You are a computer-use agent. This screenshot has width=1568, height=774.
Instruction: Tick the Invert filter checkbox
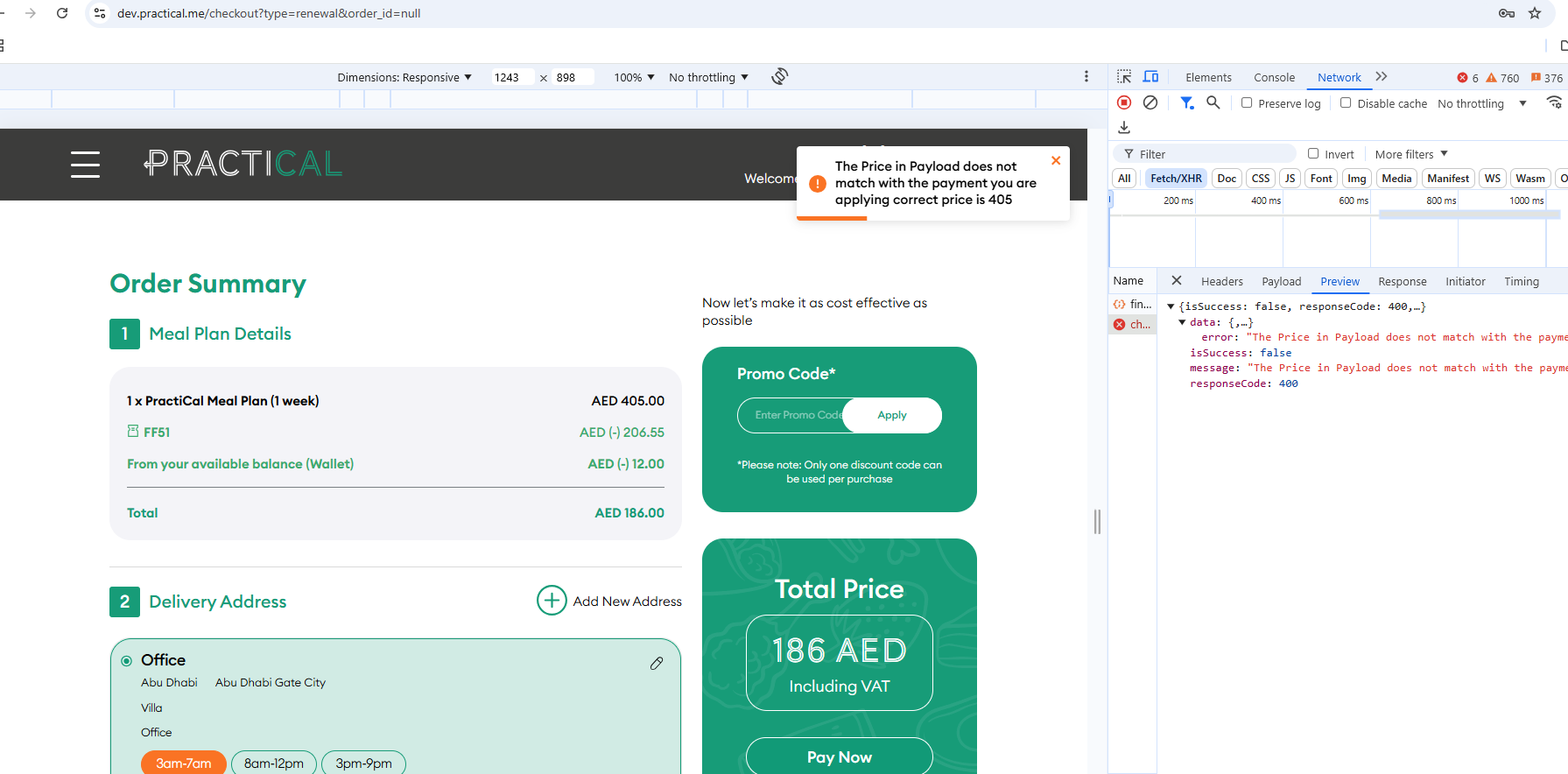click(1313, 154)
